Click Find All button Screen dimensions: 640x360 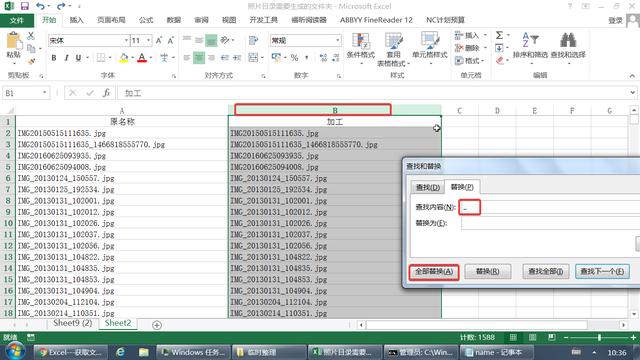(546, 272)
